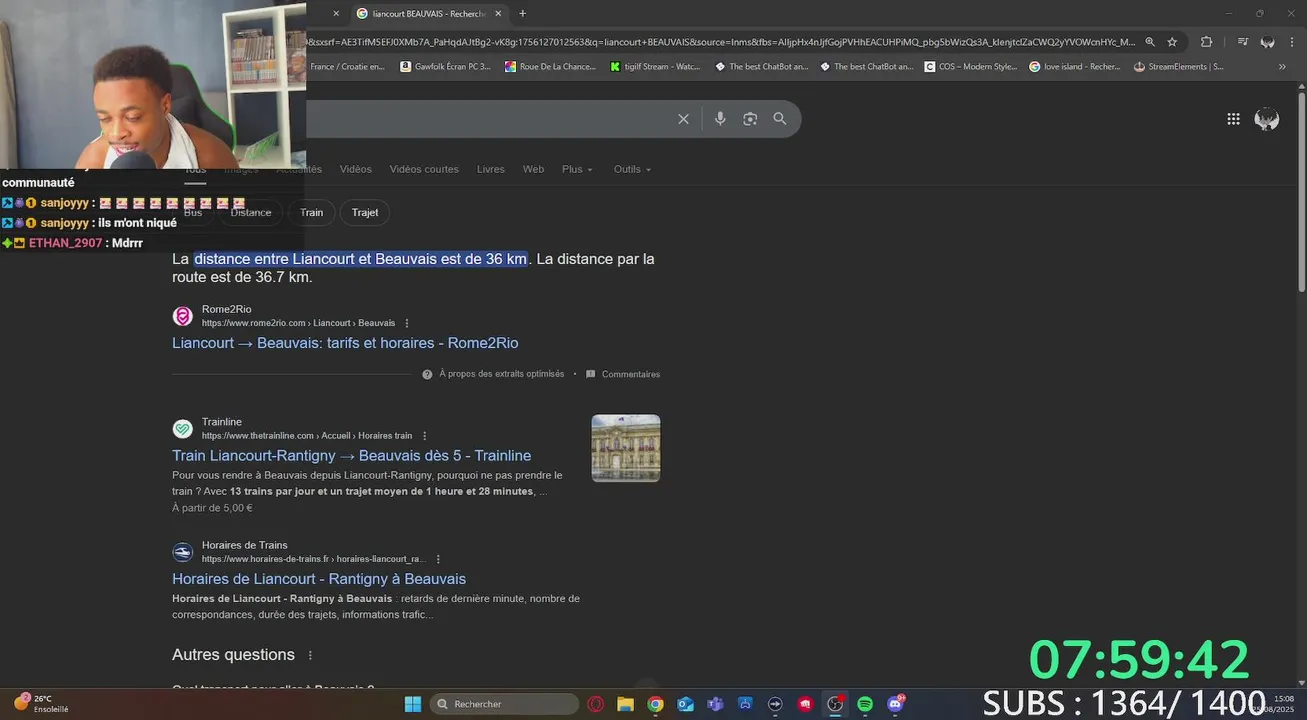Open OBS Studio from the taskbar
Viewport: 1307px width, 720px height.
tap(835, 704)
